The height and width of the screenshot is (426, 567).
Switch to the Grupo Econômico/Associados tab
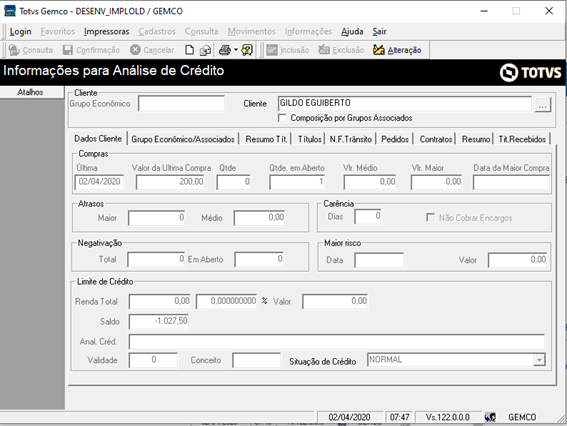point(183,139)
